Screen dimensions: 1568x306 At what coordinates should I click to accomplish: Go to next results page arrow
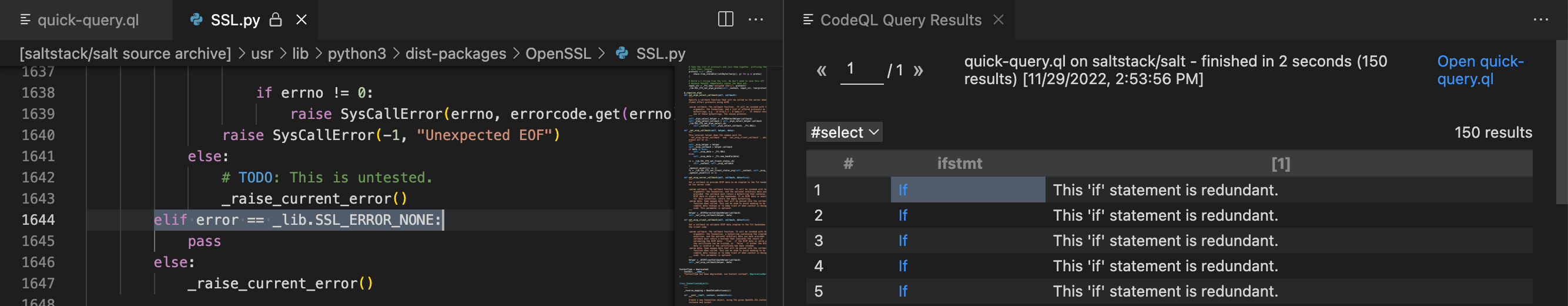919,71
